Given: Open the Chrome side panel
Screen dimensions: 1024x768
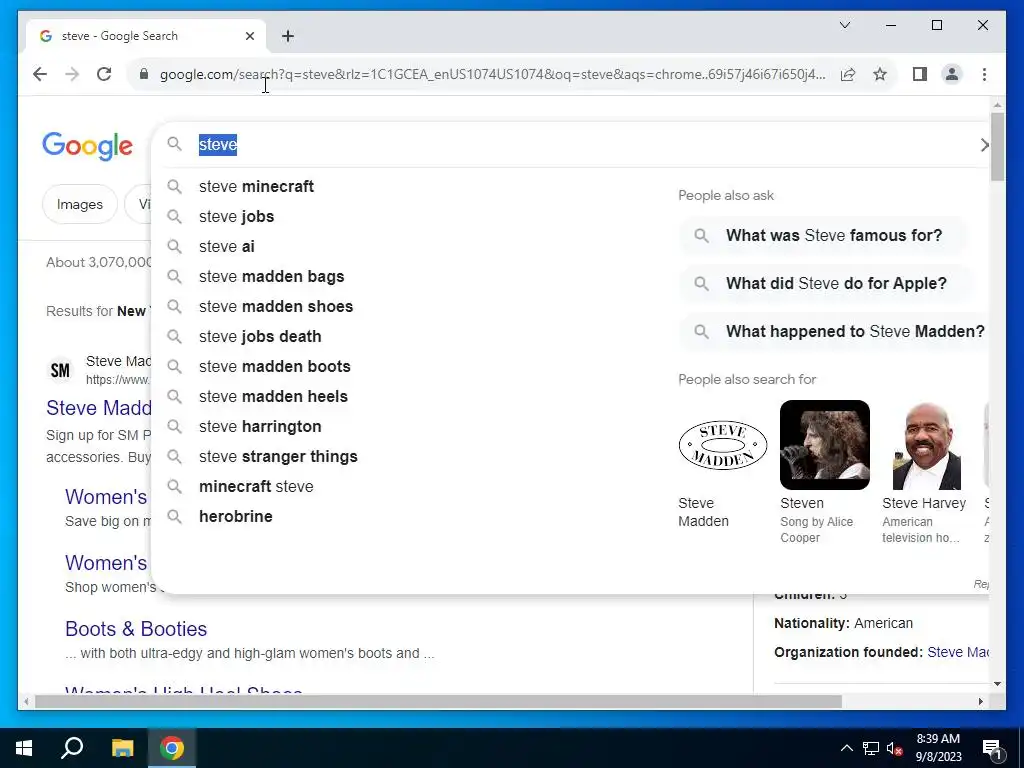Looking at the screenshot, I should click(920, 74).
